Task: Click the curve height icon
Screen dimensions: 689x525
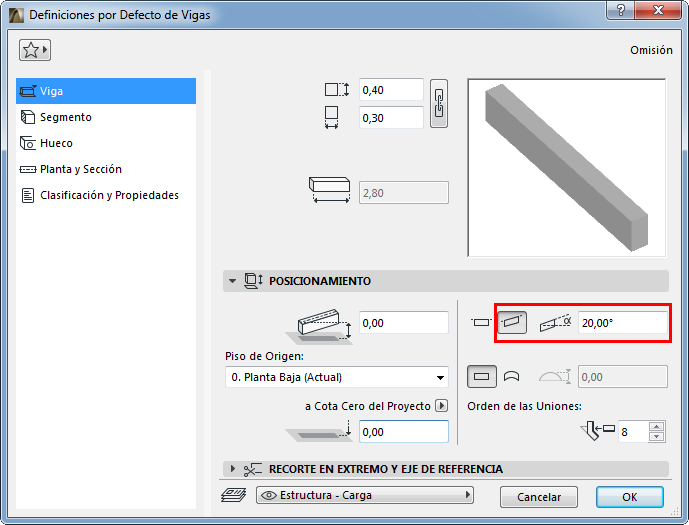Action: point(555,377)
